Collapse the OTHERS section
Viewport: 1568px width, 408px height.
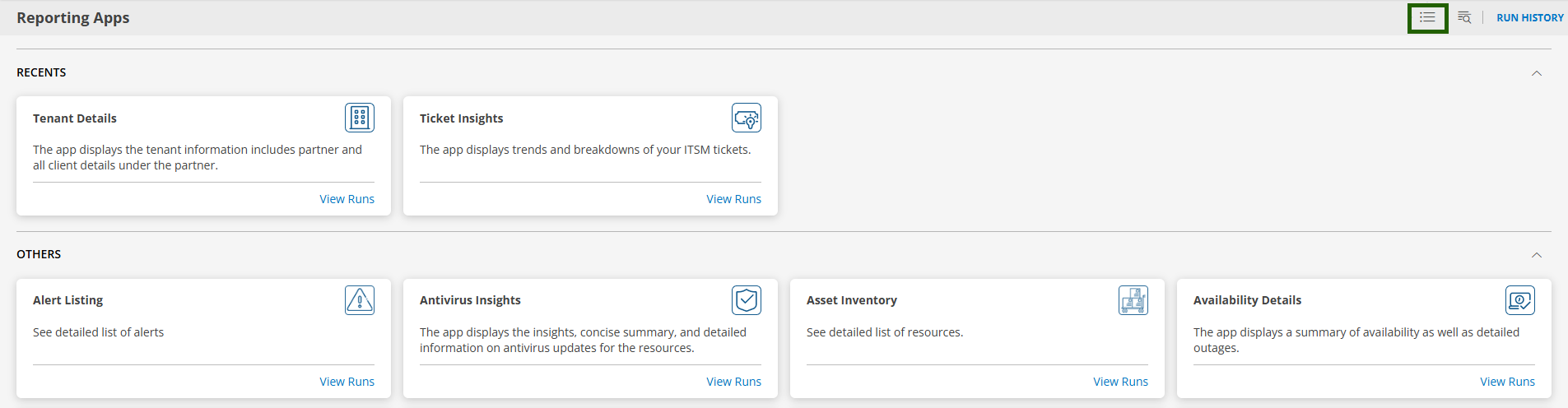(1537, 255)
